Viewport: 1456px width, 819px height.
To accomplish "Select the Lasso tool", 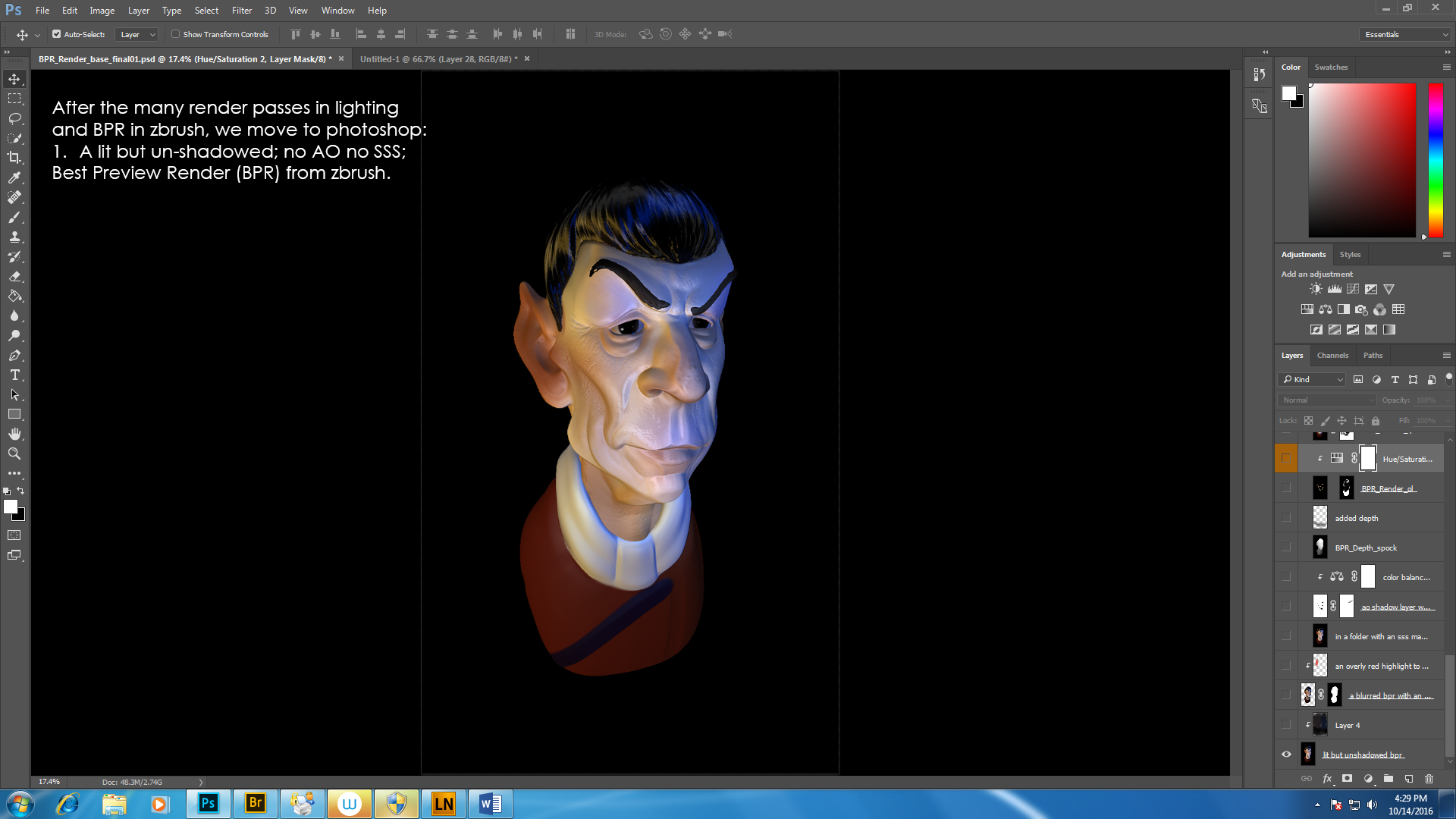I will 14,118.
